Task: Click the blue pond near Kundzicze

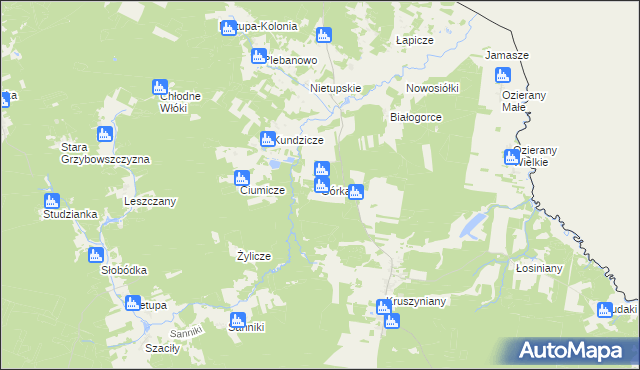Action: click(275, 164)
